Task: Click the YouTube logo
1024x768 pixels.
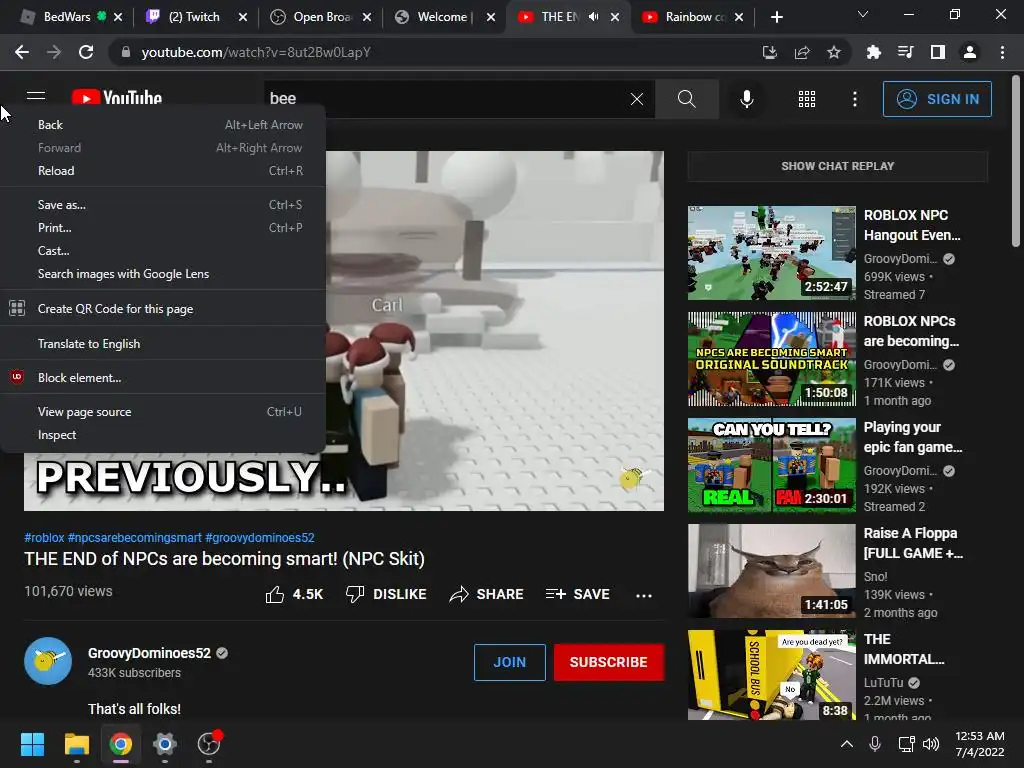Action: 117,99
